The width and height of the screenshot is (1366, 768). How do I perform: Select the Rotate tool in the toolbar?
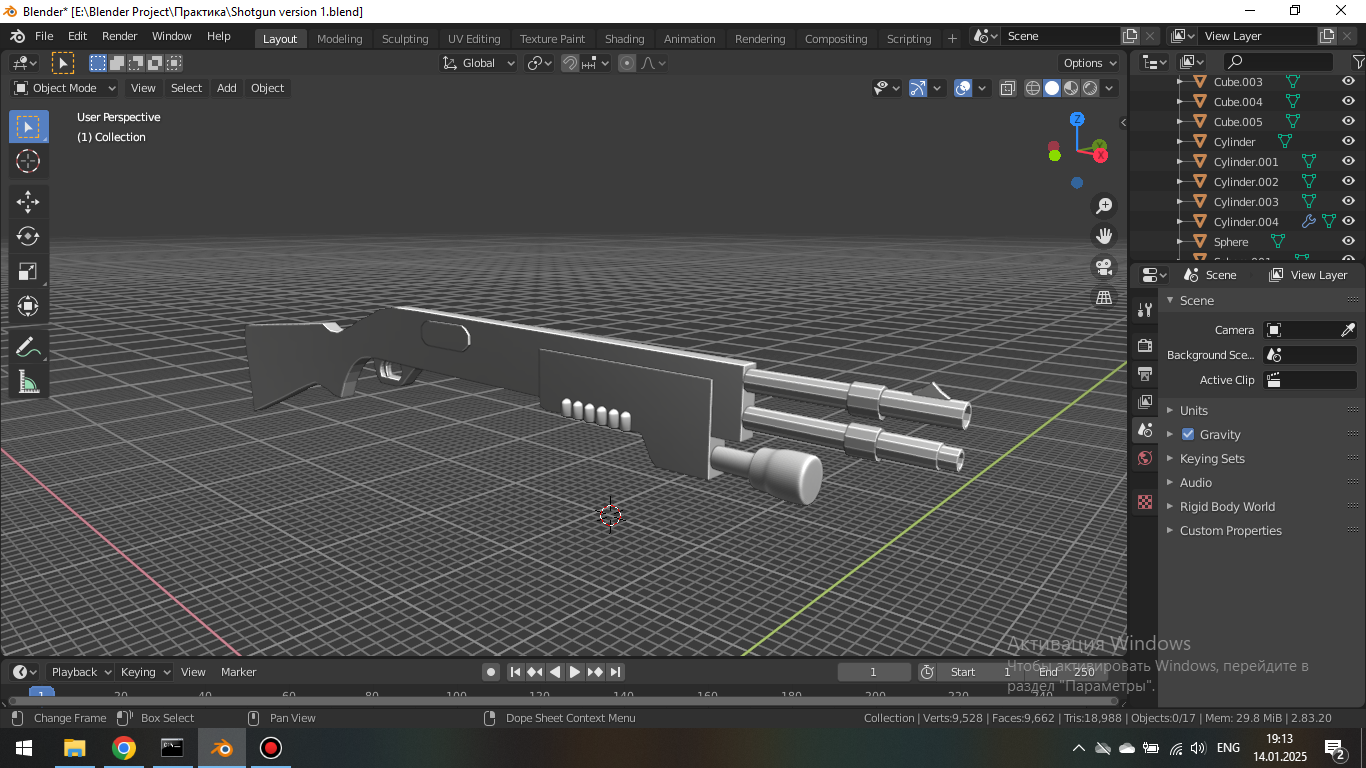click(28, 236)
